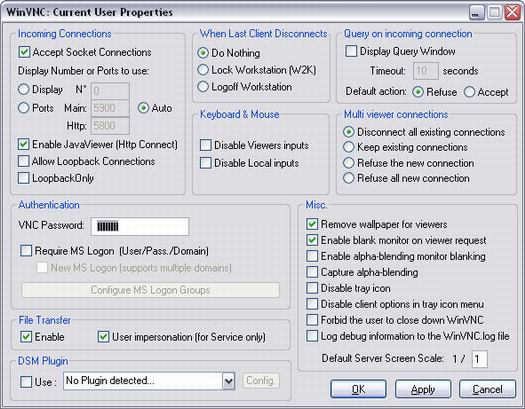Click the Cancel button

pos(487,389)
